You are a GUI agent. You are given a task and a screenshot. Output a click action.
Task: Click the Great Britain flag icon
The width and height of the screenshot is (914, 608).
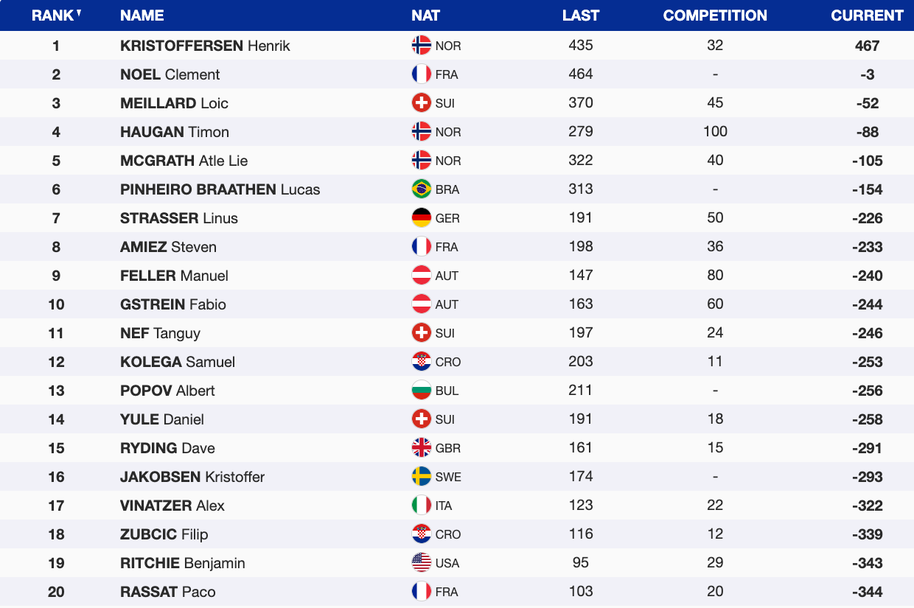(421, 448)
